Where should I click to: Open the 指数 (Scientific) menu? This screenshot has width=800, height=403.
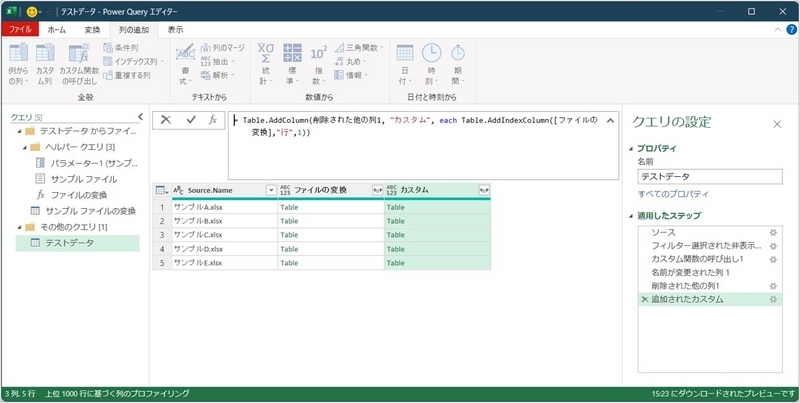coord(318,63)
